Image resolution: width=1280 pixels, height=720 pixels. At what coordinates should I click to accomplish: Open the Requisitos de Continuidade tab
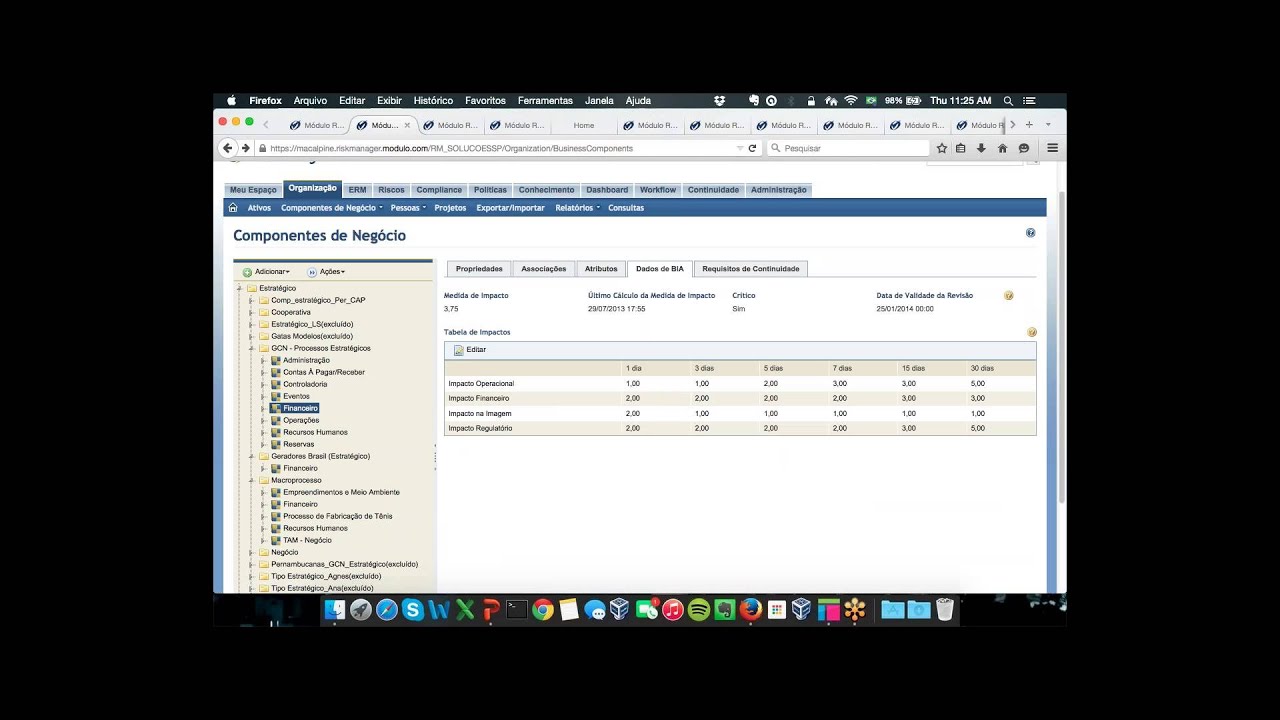750,268
